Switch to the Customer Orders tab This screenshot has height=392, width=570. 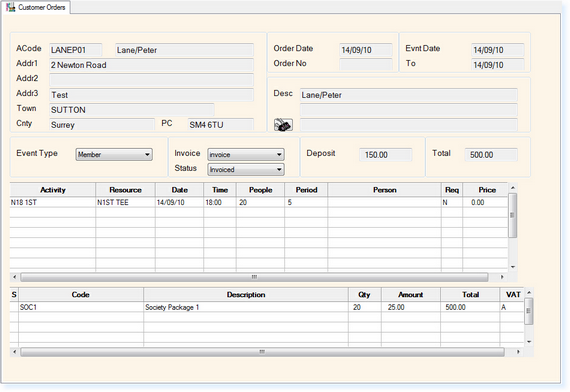click(37, 7)
